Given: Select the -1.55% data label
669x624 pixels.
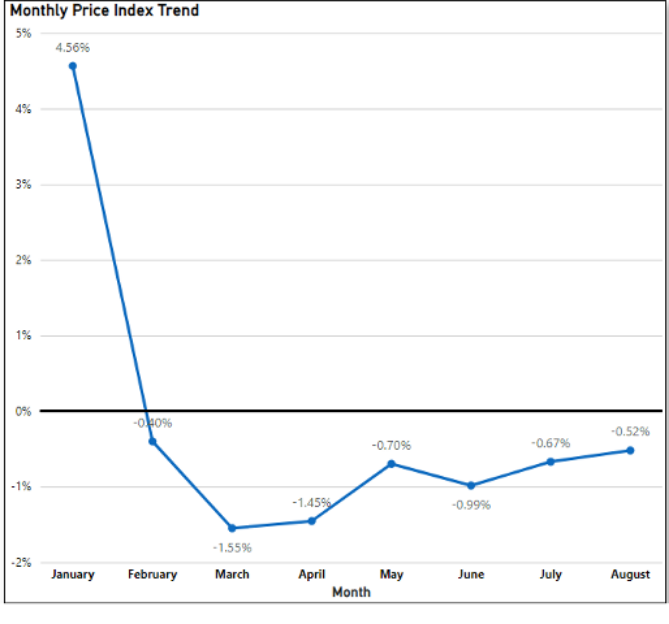Looking at the screenshot, I should (232, 547).
